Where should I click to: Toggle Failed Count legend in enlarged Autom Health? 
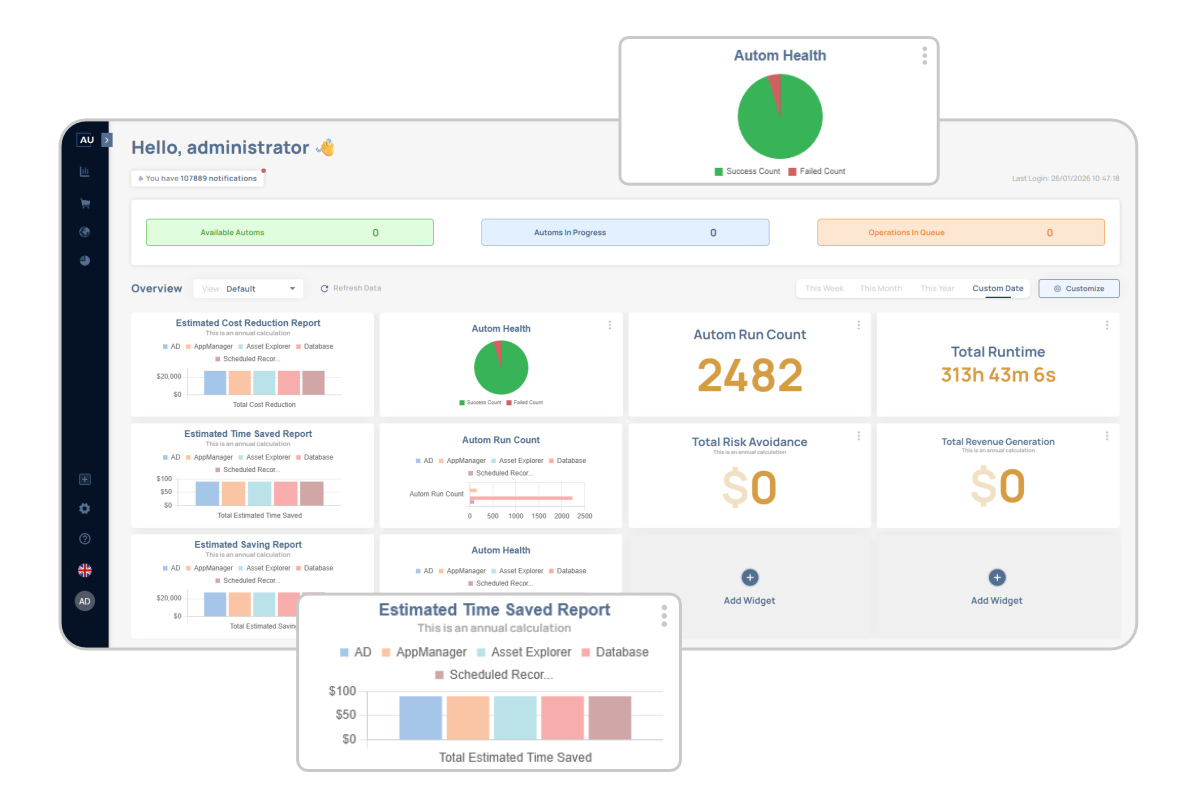point(816,172)
